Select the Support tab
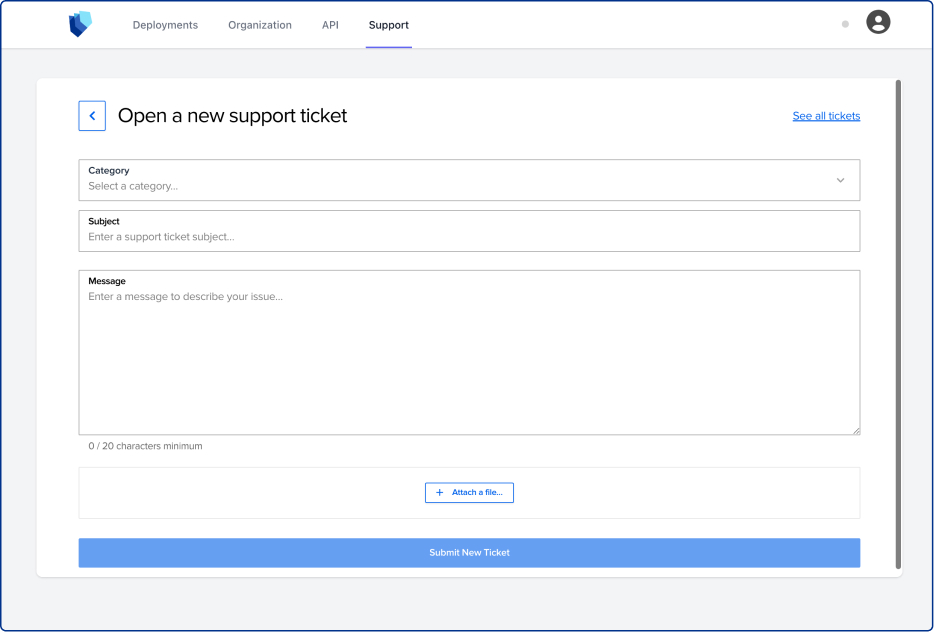Screen dimensions: 934x632 [388, 25]
